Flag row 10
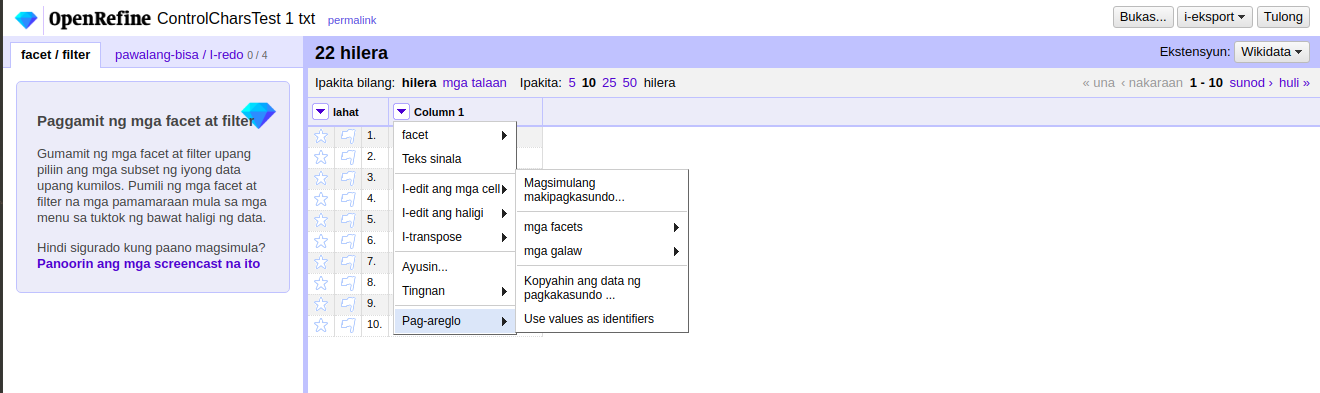Screen dimensions: 1320x393 pos(348,325)
